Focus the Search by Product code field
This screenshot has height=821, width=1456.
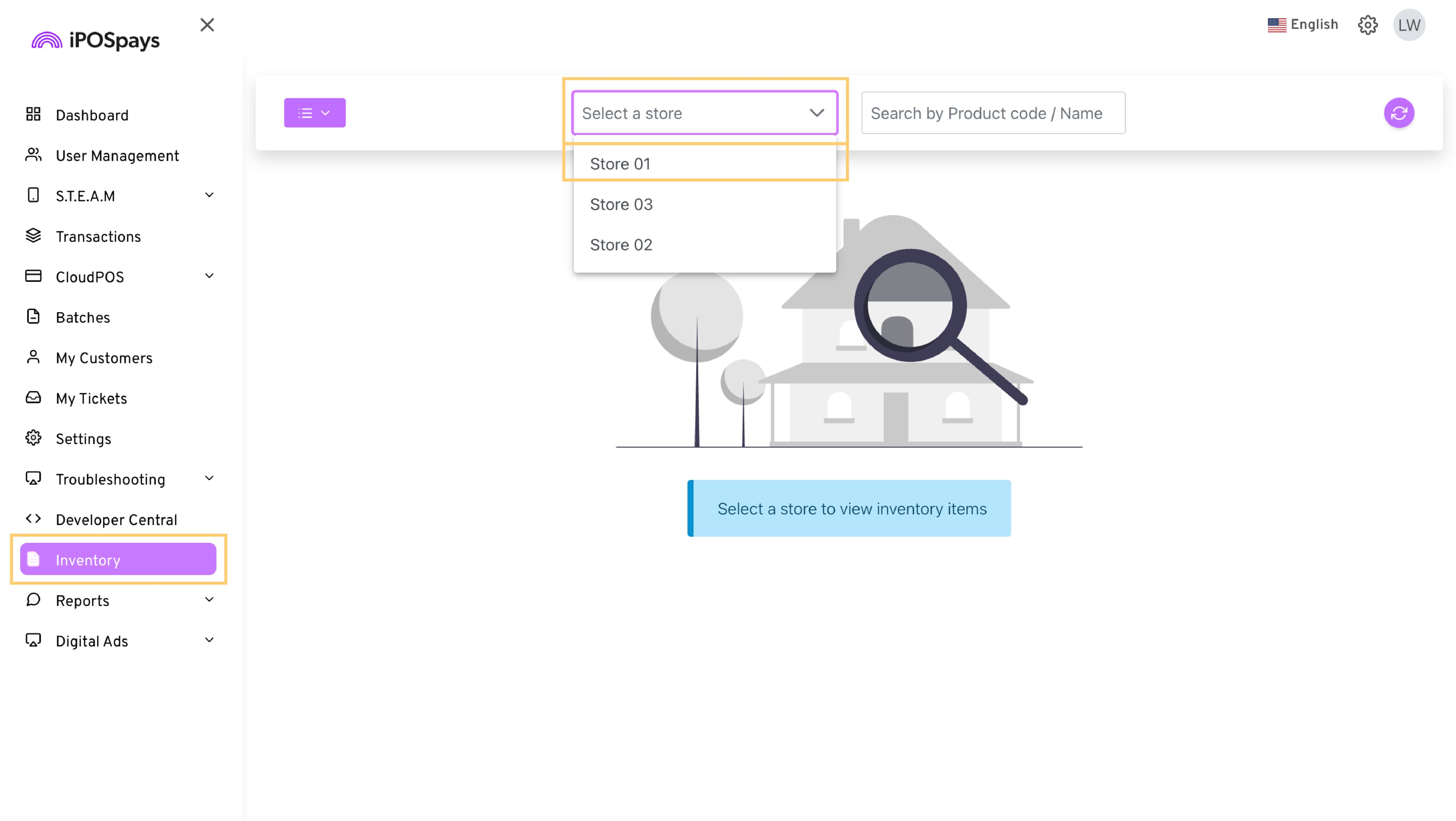tap(993, 113)
